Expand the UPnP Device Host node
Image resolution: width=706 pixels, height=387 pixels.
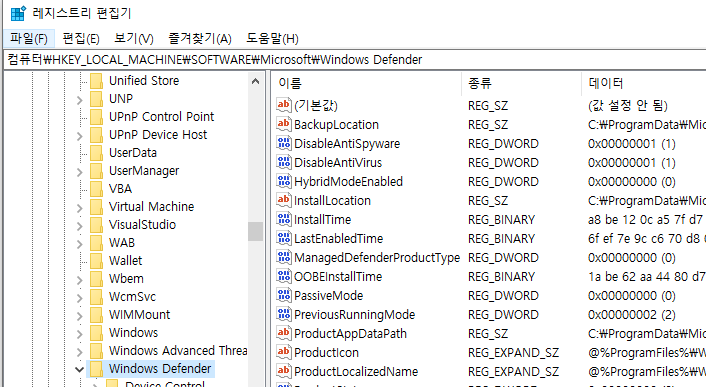coord(80,136)
